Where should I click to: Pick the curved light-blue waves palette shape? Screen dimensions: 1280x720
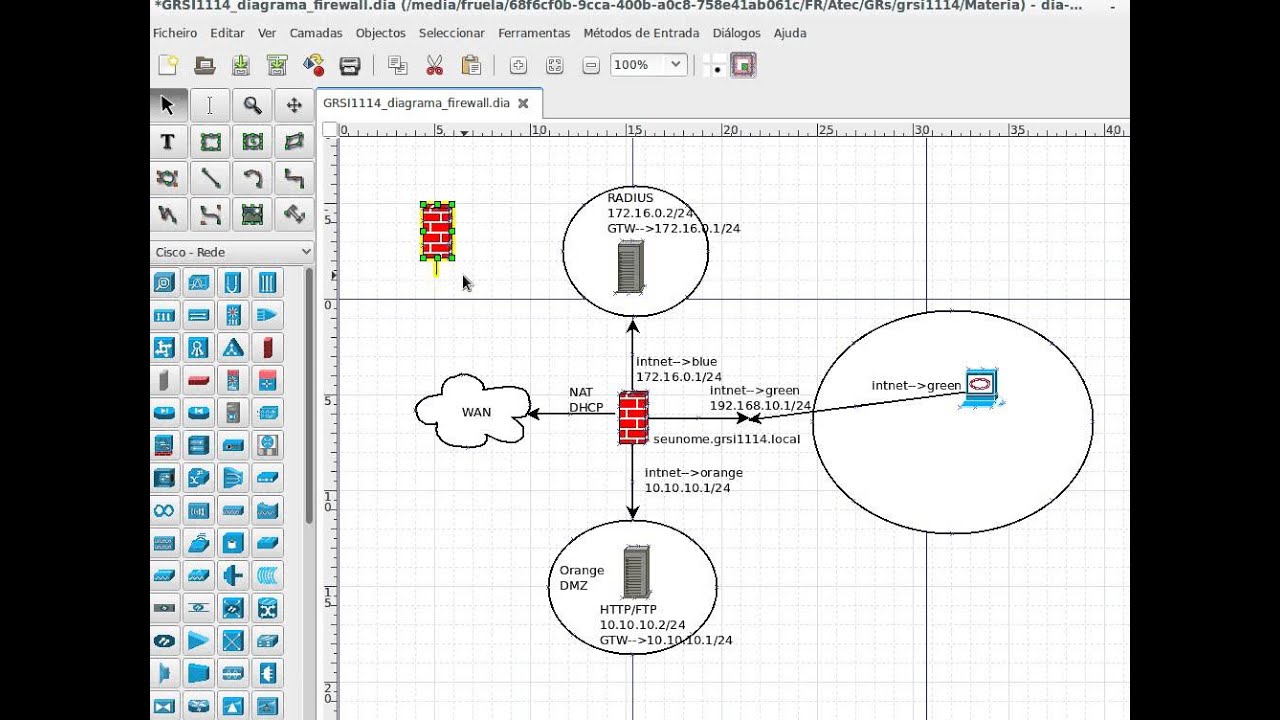(x=267, y=575)
